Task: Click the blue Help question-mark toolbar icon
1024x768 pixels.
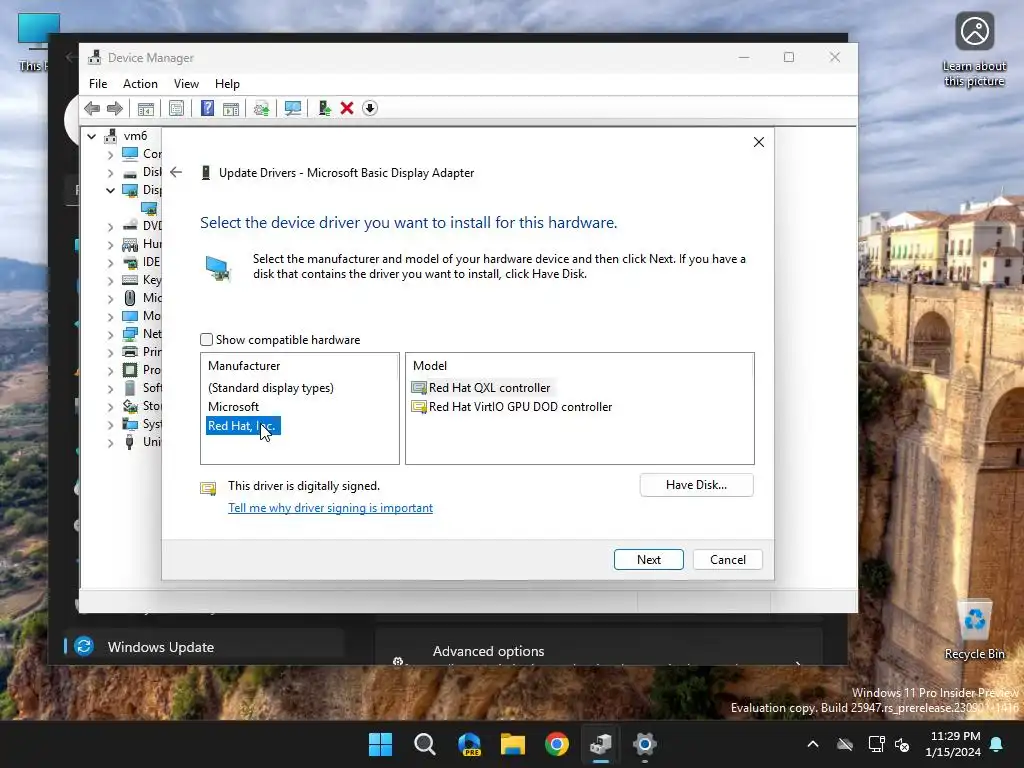Action: point(207,108)
